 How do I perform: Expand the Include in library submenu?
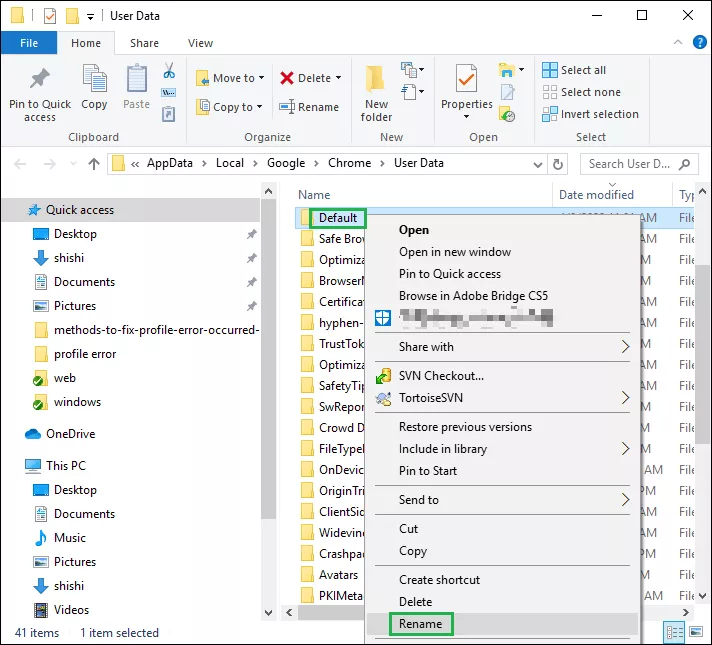click(502, 449)
